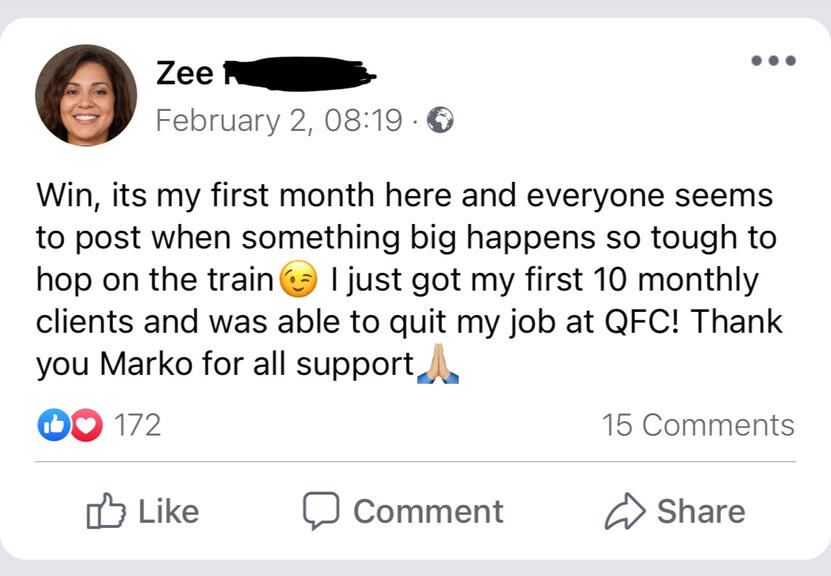Open the author name Zee
Image resolution: width=831 pixels, height=576 pixels.
point(184,73)
